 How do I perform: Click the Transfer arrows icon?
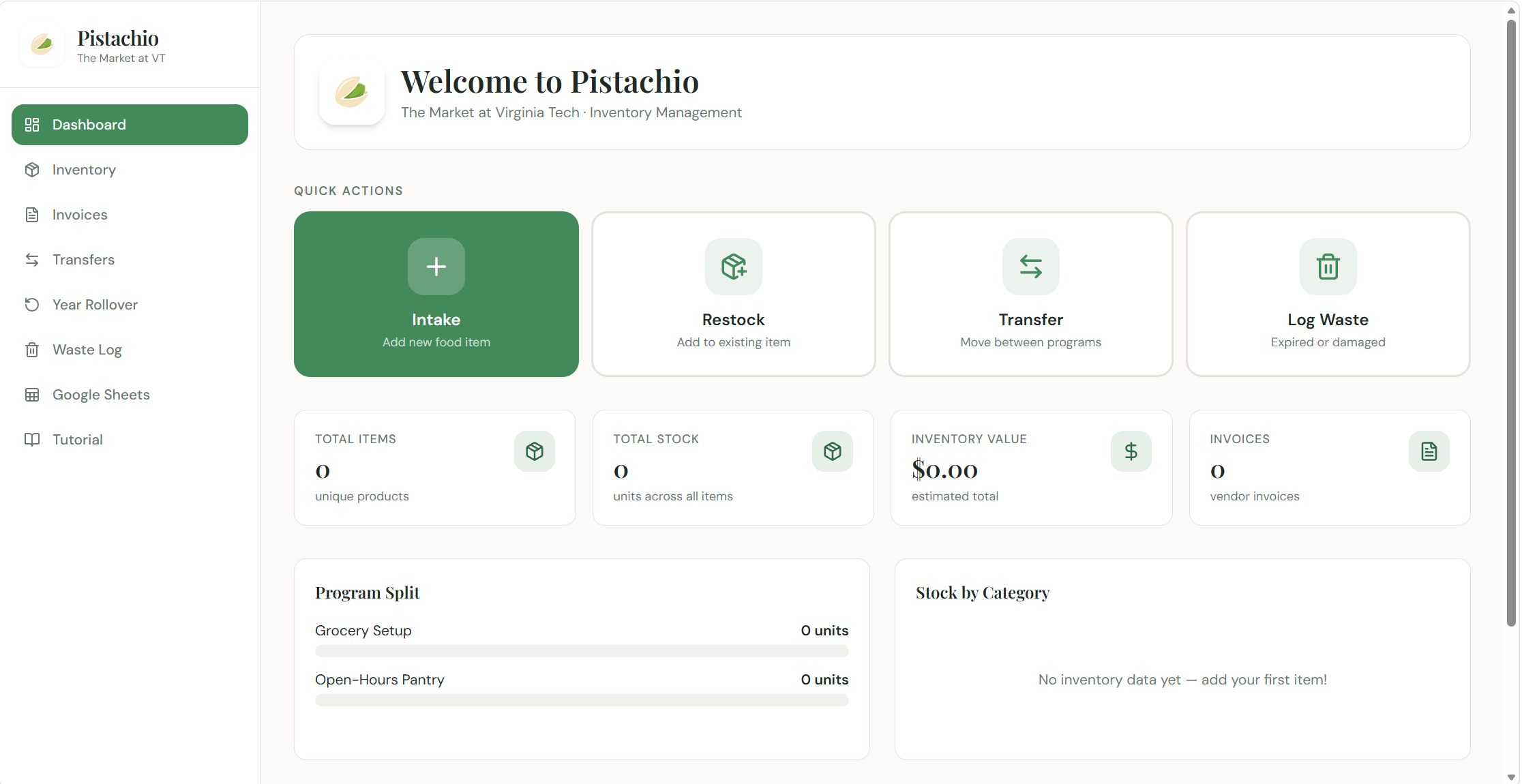point(1030,267)
